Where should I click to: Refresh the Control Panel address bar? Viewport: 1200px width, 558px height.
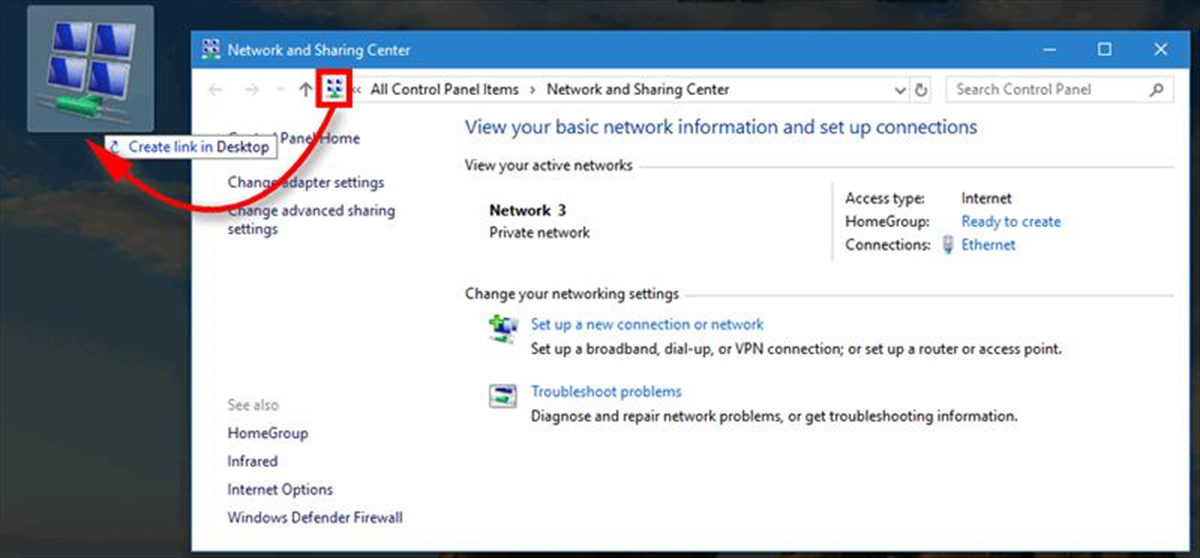tap(922, 89)
